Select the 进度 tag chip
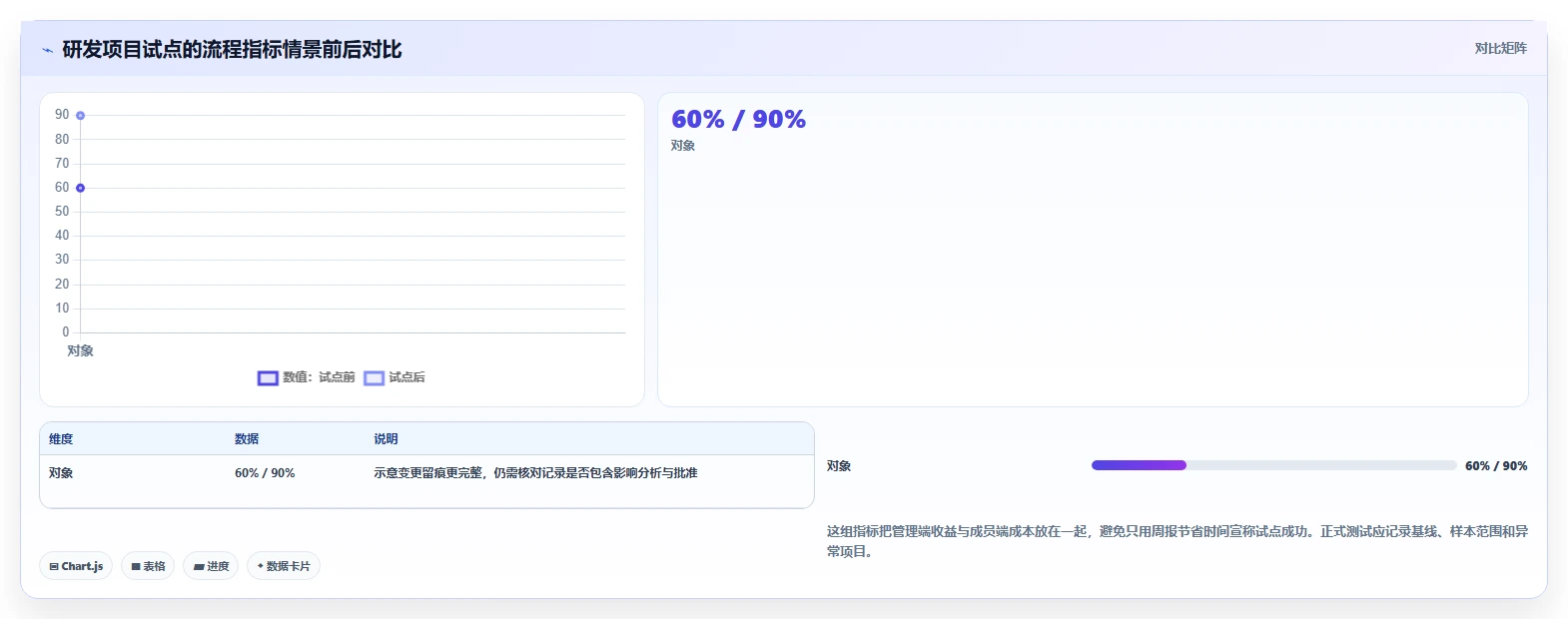The width and height of the screenshot is (1568, 619). coord(211,566)
